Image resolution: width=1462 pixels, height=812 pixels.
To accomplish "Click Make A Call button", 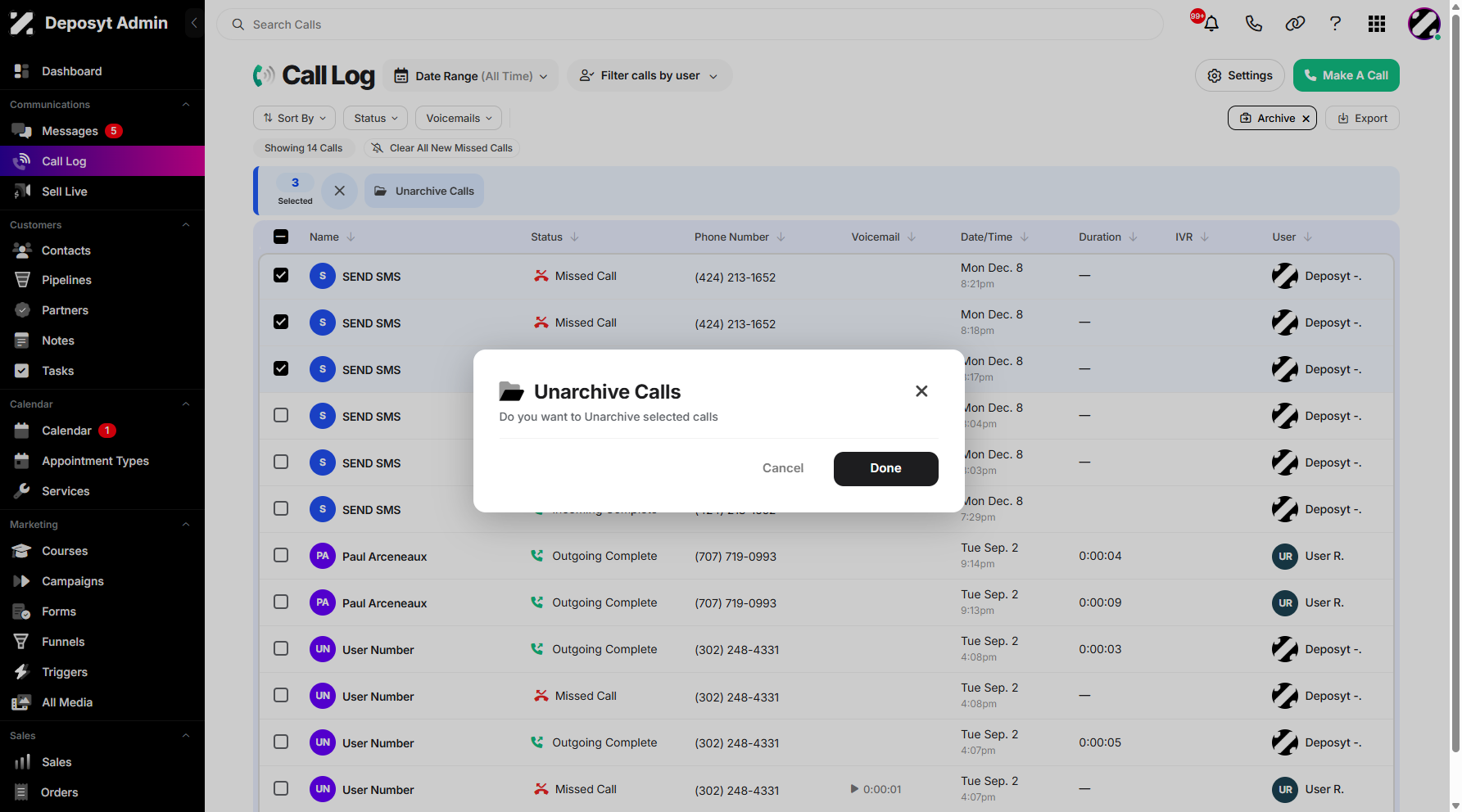I will pos(1346,75).
